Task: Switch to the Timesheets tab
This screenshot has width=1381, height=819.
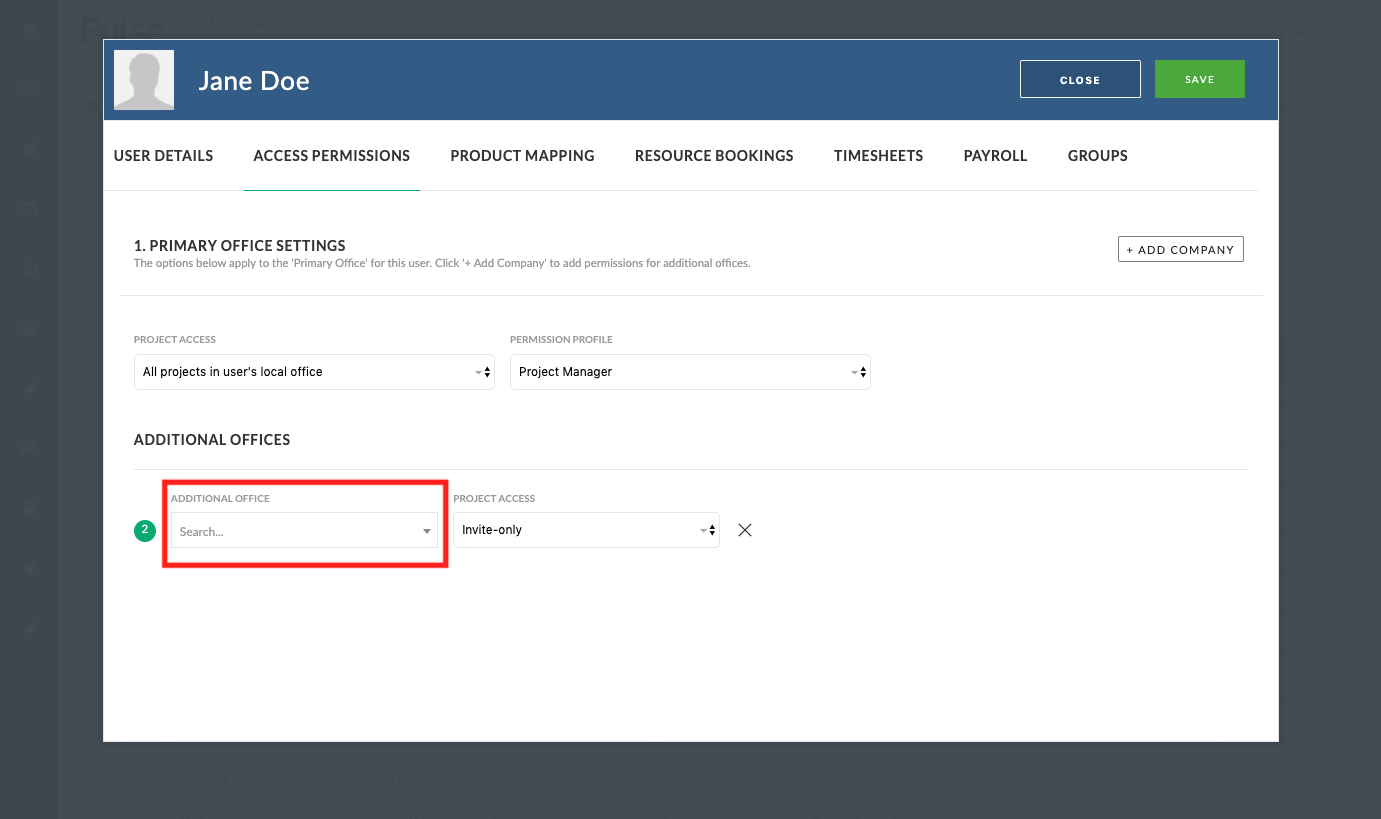Action: pyautogui.click(x=878, y=156)
